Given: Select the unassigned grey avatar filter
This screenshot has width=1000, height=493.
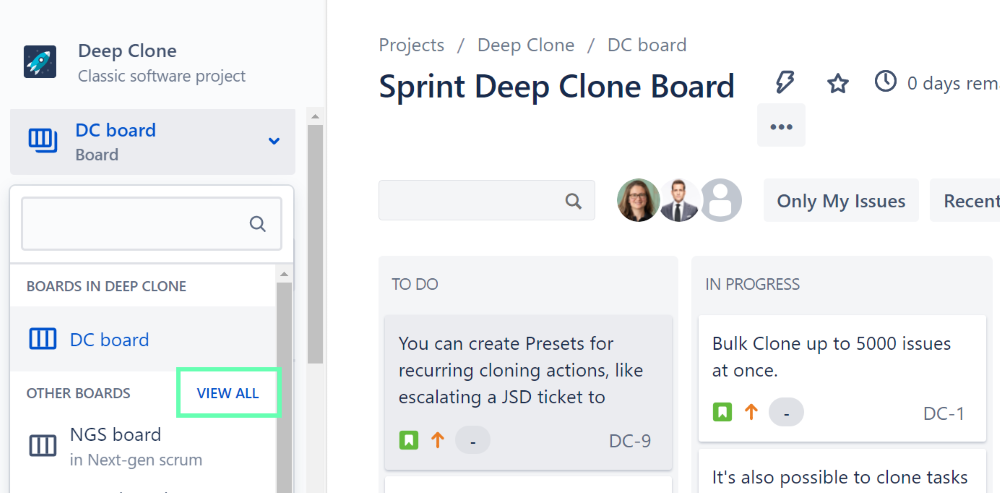Looking at the screenshot, I should [720, 201].
